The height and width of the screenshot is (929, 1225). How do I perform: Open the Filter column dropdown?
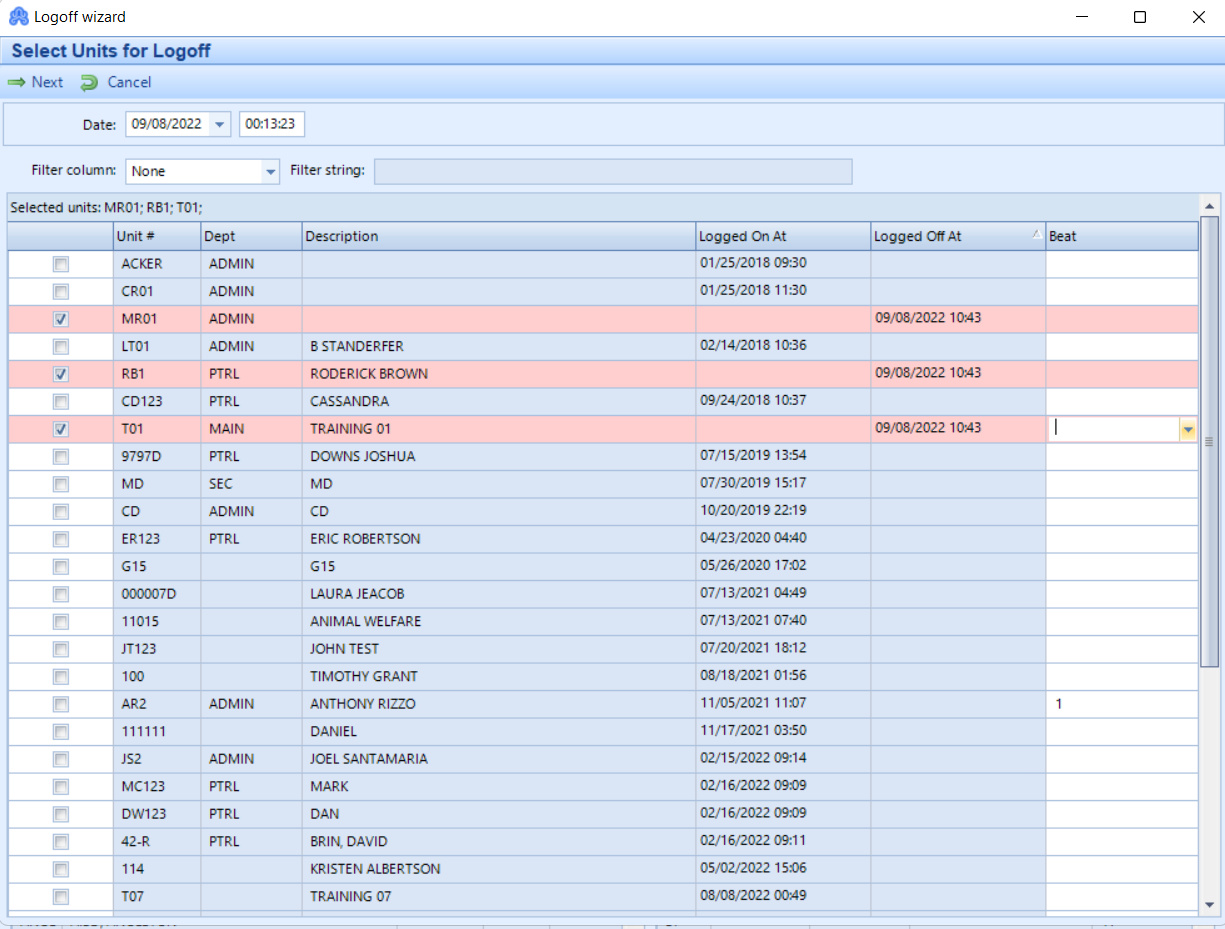click(269, 171)
